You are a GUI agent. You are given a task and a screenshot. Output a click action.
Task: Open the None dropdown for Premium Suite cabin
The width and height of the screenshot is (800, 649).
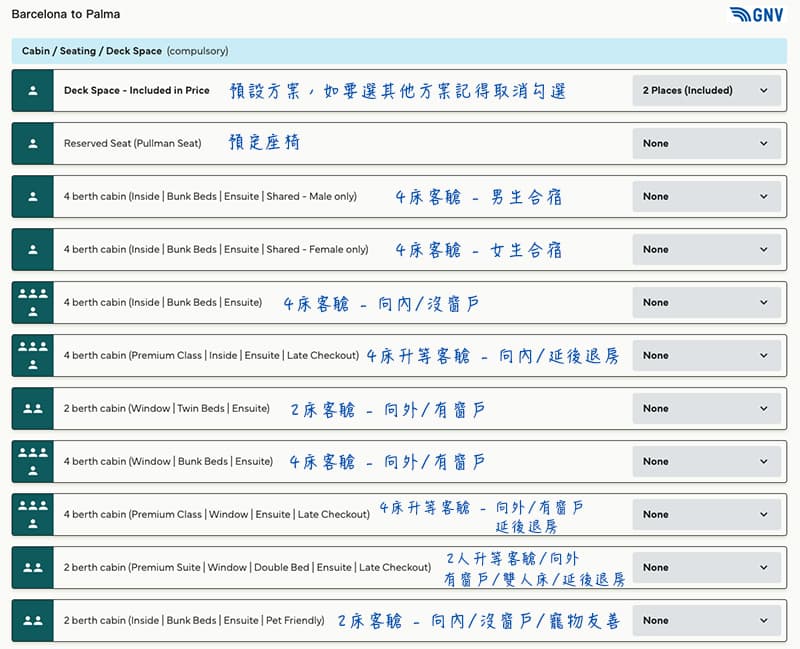click(706, 567)
